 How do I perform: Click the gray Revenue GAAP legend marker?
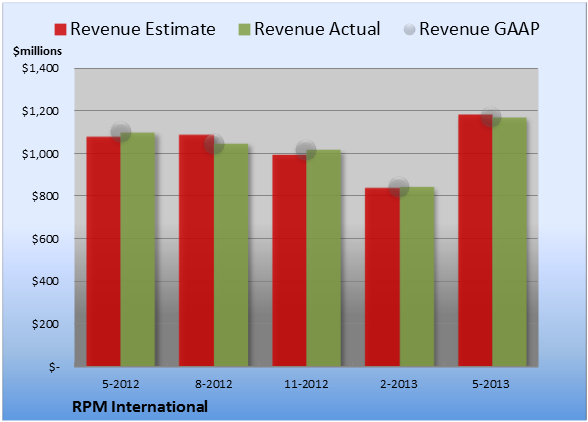(410, 30)
